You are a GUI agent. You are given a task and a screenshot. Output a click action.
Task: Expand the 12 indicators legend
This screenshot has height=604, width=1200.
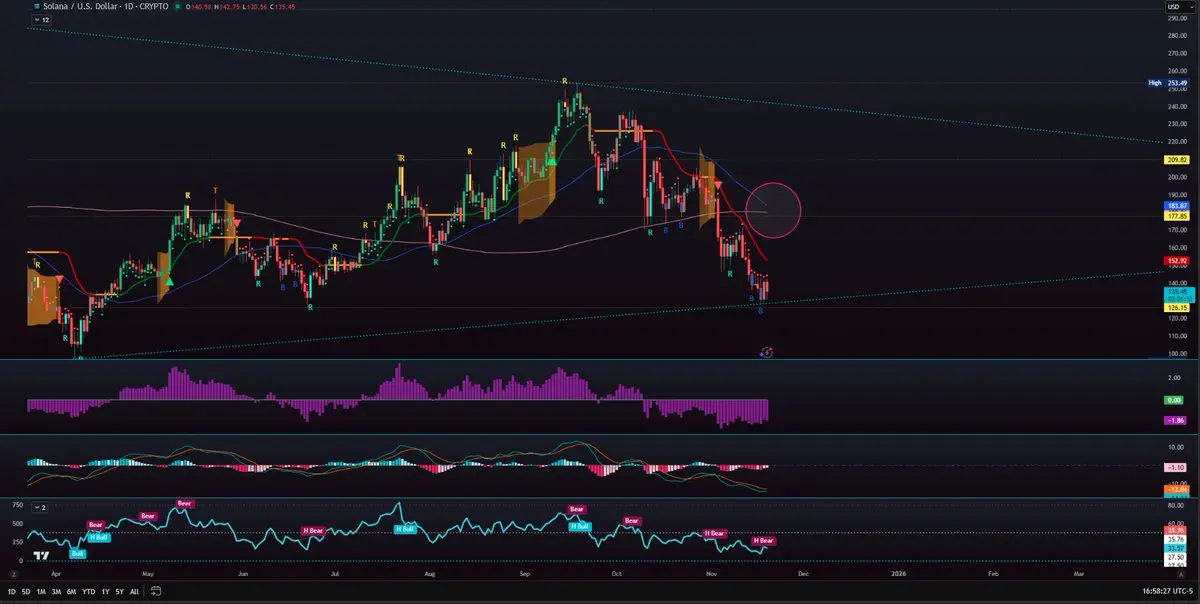tap(40, 20)
